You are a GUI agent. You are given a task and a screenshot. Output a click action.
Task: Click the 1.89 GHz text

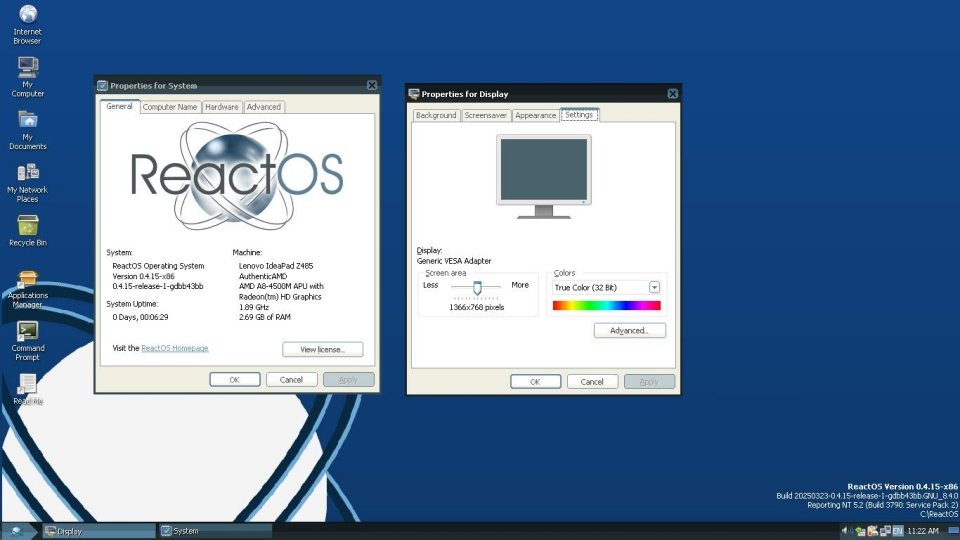[x=253, y=307]
